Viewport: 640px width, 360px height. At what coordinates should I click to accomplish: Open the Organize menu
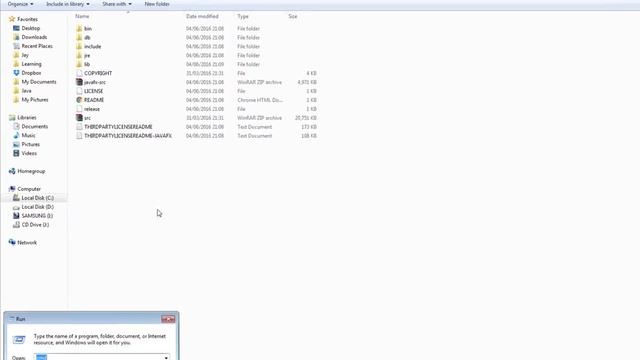20,4
